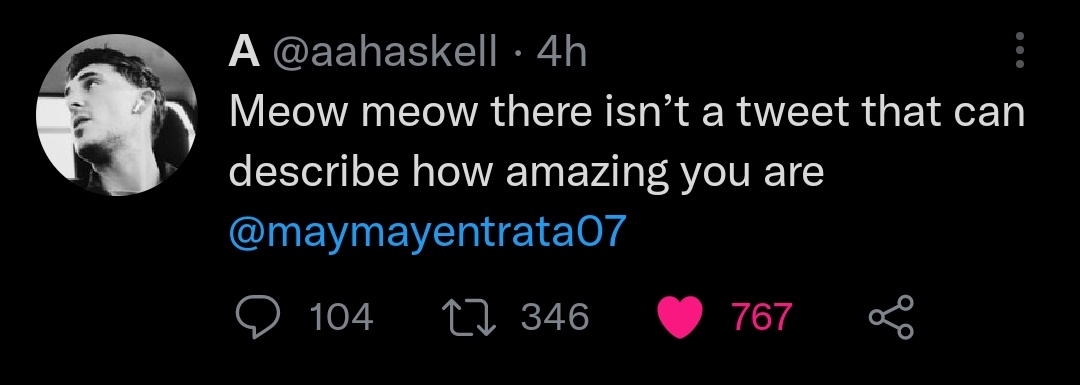Open the reply speech bubble icon
1080x385 pixels.
tap(259, 318)
